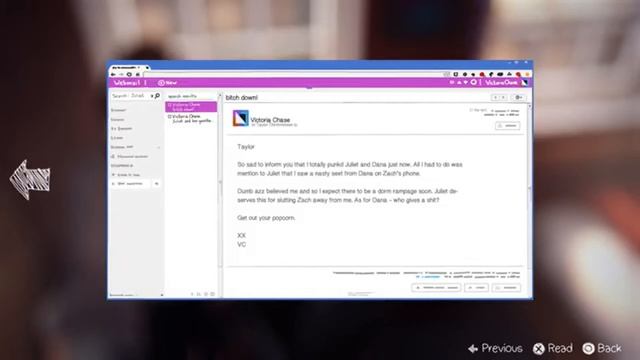Select the highlighted Victoria Chase email
The height and width of the screenshot is (360, 640).
[x=191, y=107]
